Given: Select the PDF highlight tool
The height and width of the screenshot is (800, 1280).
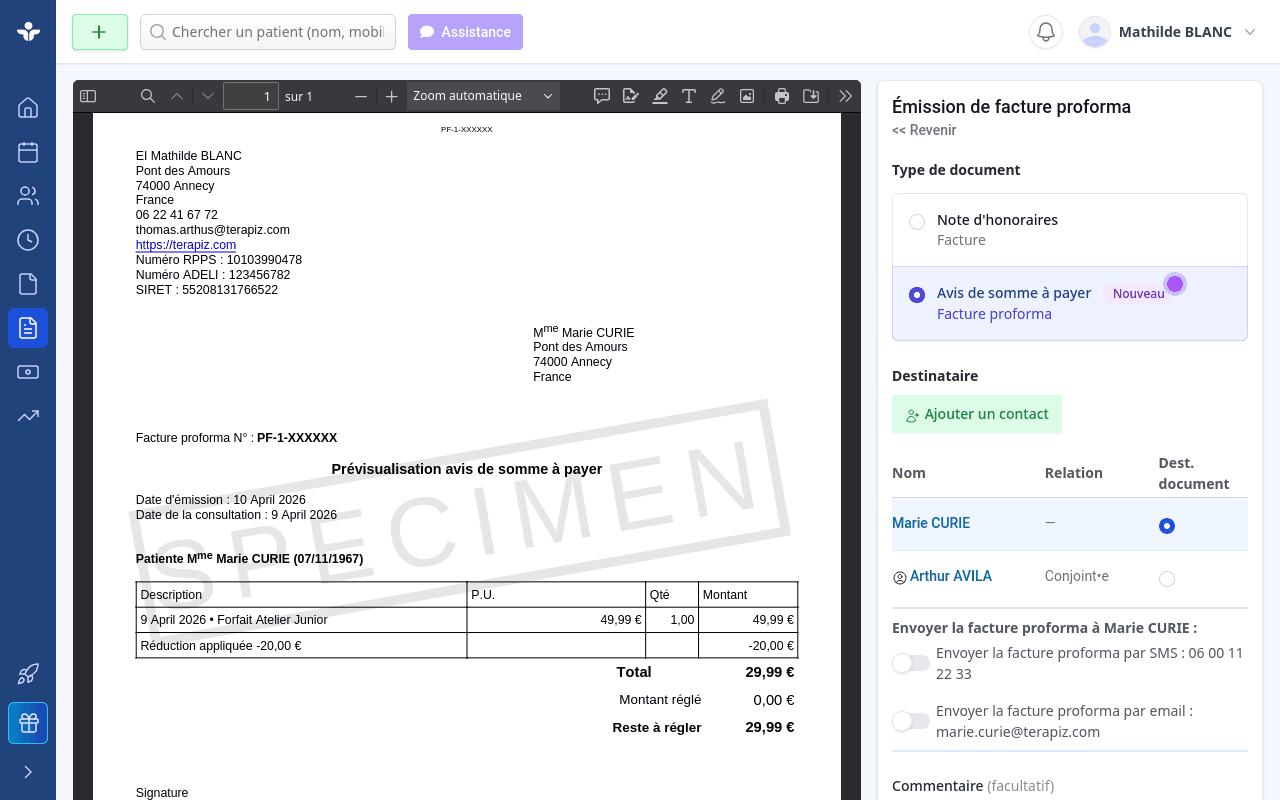Looking at the screenshot, I should click(660, 96).
